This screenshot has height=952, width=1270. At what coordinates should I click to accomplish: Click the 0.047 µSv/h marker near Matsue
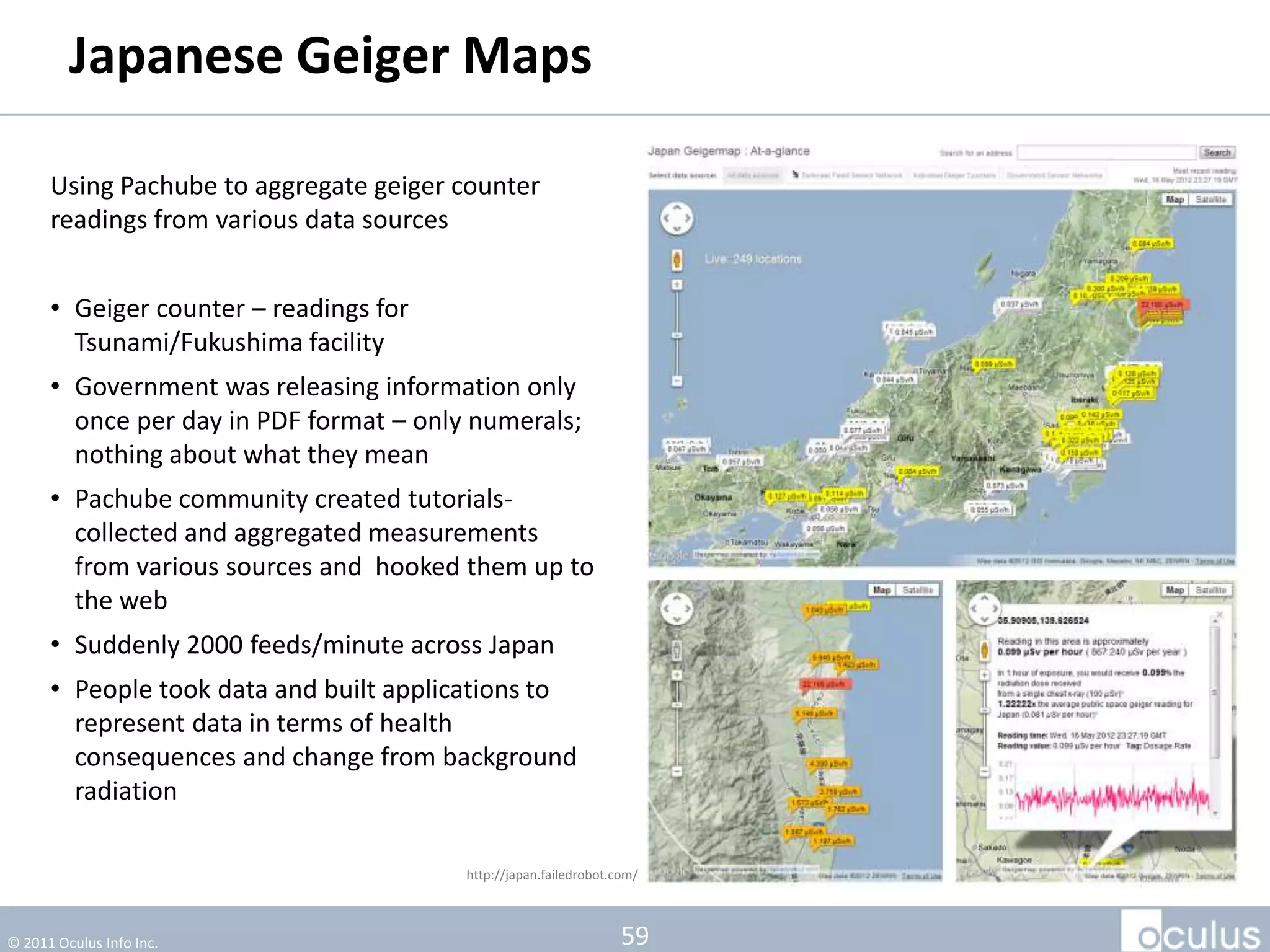click(x=687, y=448)
